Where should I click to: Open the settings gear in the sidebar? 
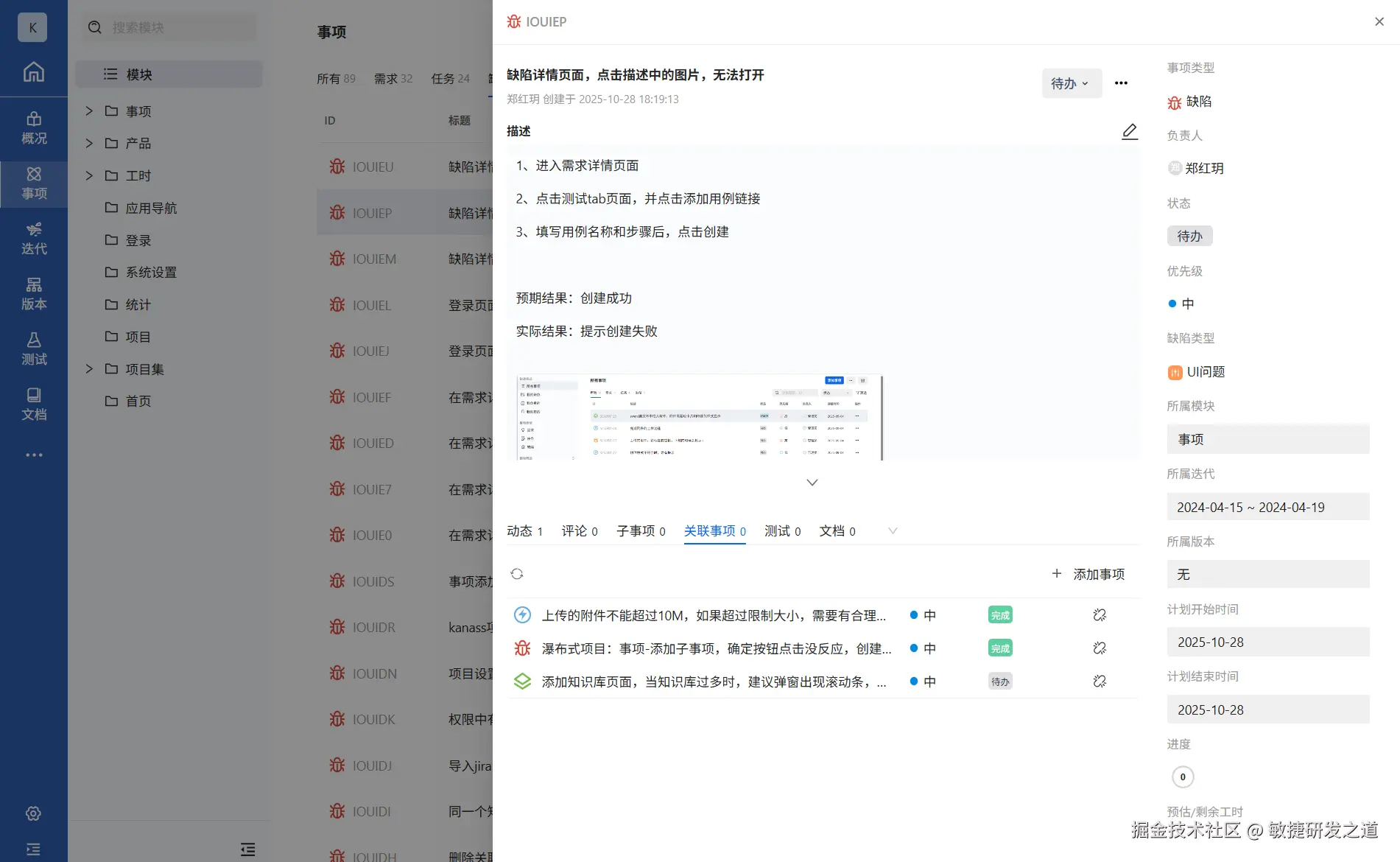click(x=33, y=813)
